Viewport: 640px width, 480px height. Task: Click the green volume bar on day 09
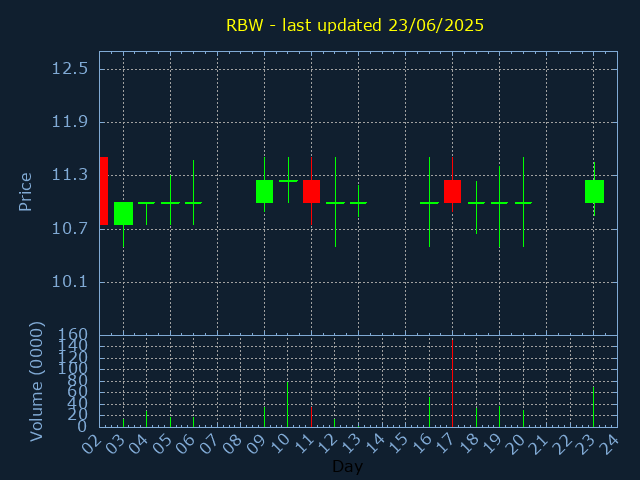(x=264, y=417)
